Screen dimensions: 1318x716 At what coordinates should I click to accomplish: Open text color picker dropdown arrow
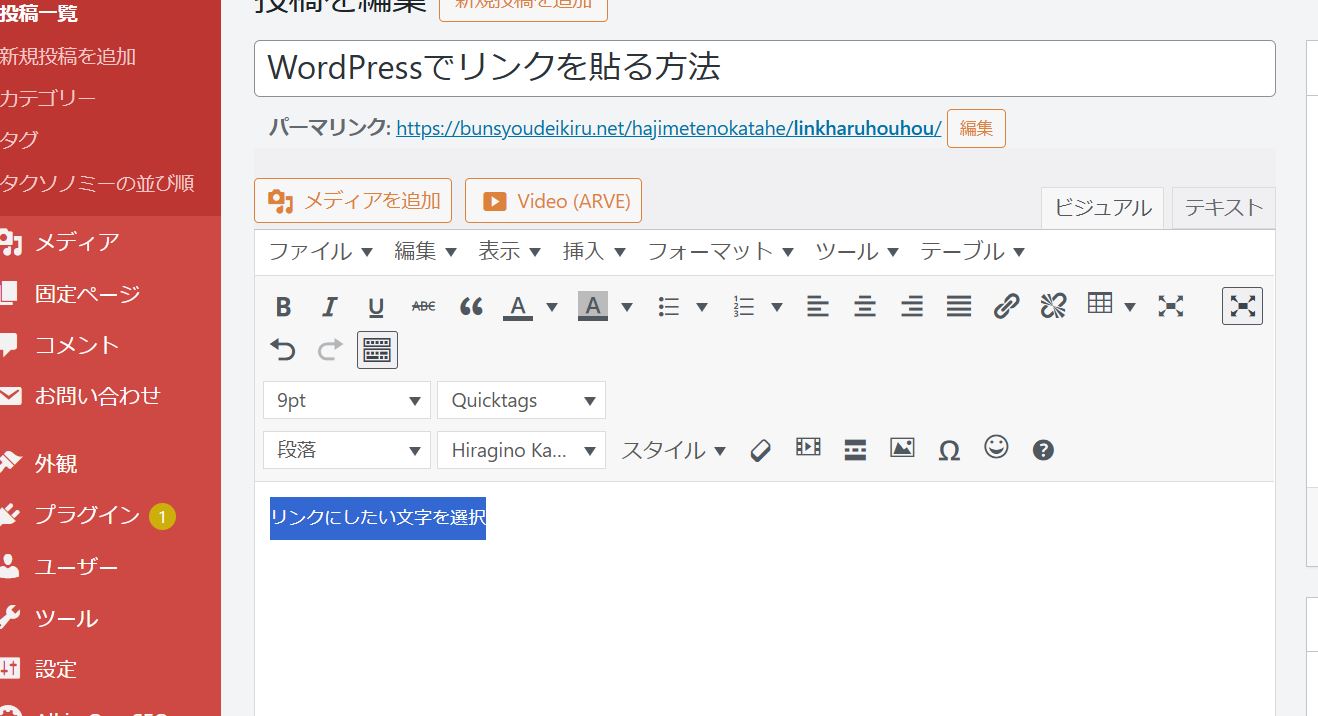(552, 307)
